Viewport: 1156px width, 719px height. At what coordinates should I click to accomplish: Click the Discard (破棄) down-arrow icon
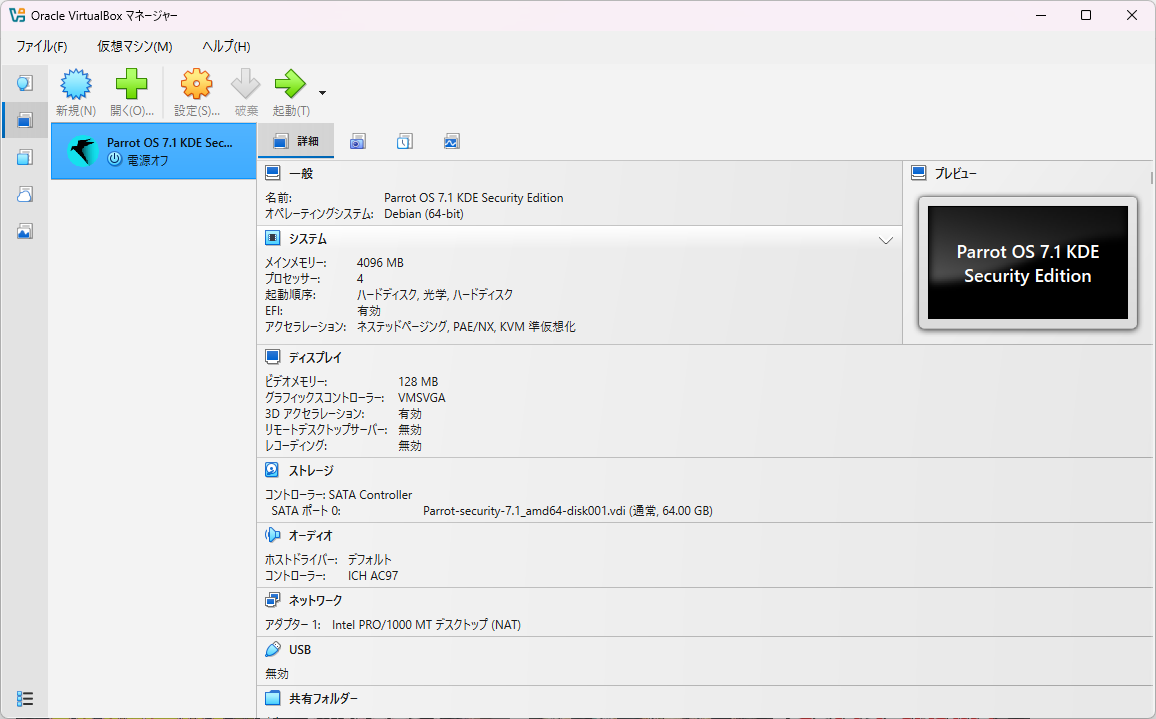coord(246,84)
